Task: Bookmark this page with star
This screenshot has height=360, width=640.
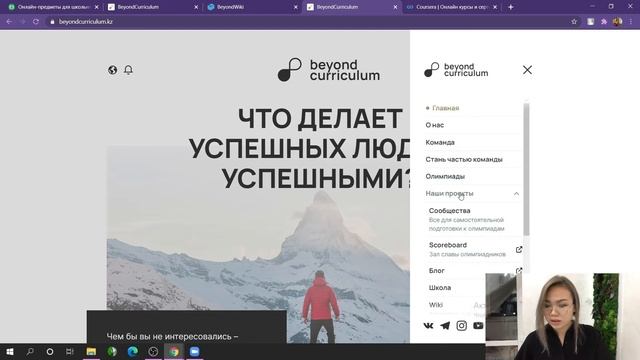Action: pos(574,22)
